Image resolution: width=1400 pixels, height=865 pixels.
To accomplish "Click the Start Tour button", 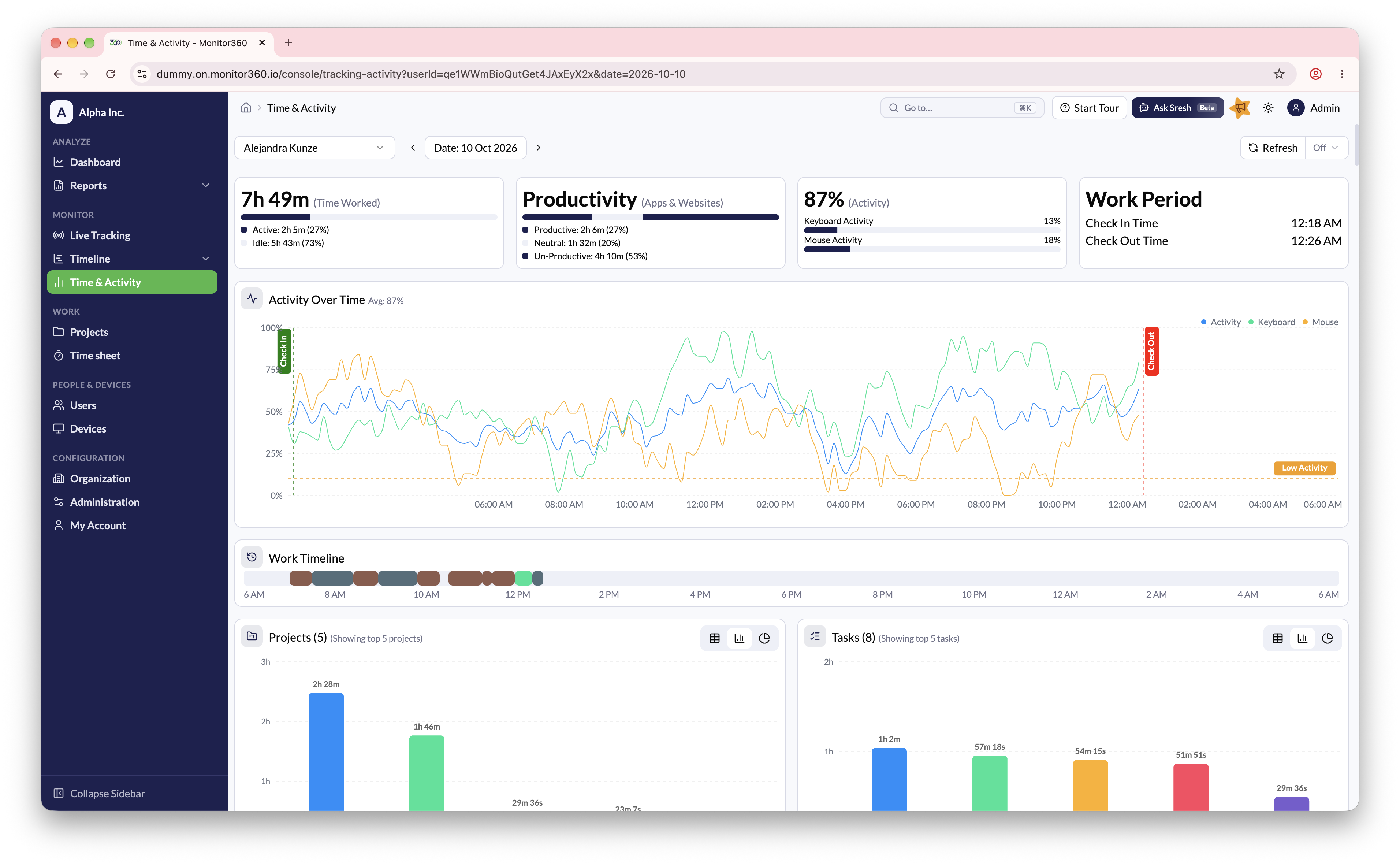I will [x=1089, y=108].
